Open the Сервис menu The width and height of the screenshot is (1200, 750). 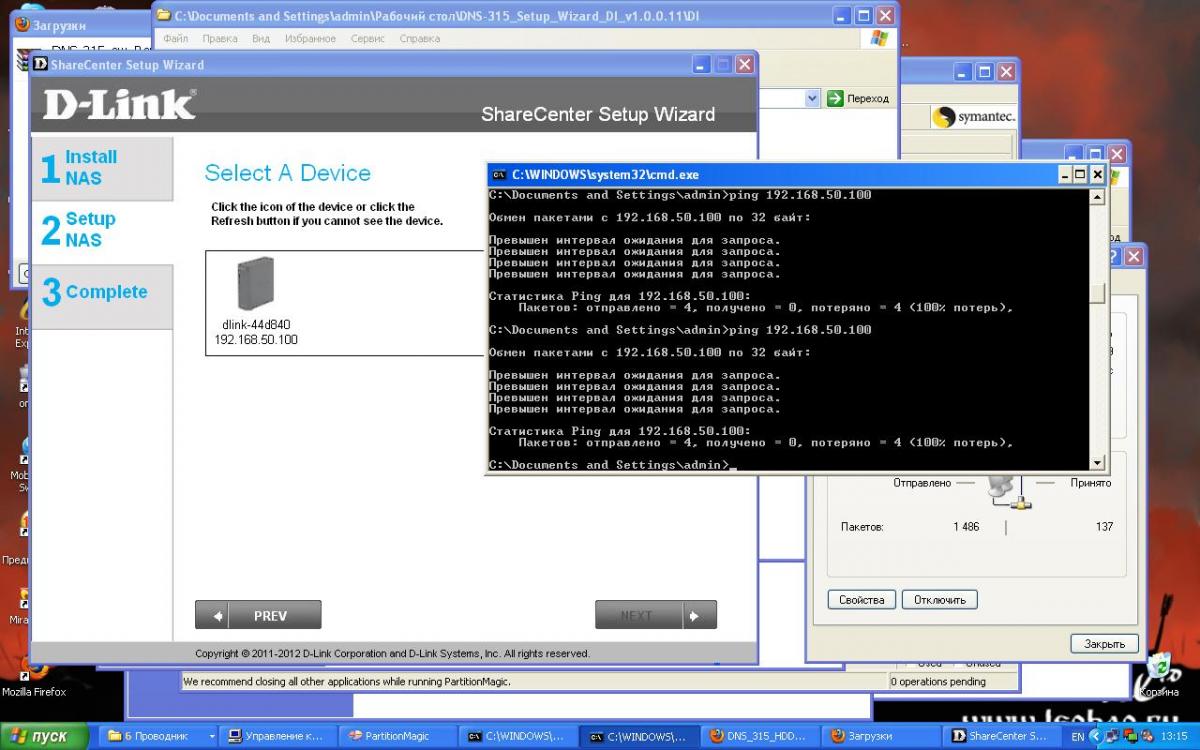368,39
